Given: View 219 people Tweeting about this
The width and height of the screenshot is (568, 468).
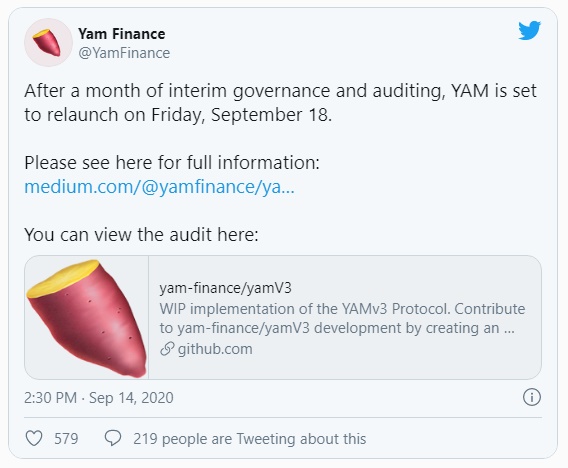Looking at the screenshot, I should coord(250,439).
